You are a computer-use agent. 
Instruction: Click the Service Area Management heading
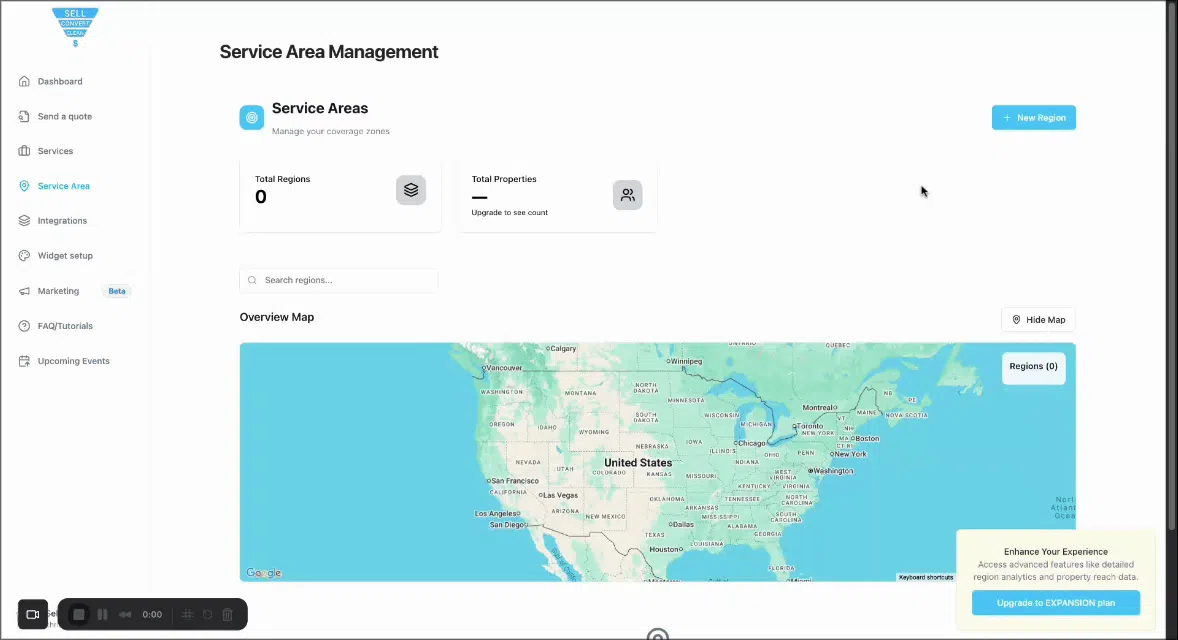pyautogui.click(x=329, y=52)
